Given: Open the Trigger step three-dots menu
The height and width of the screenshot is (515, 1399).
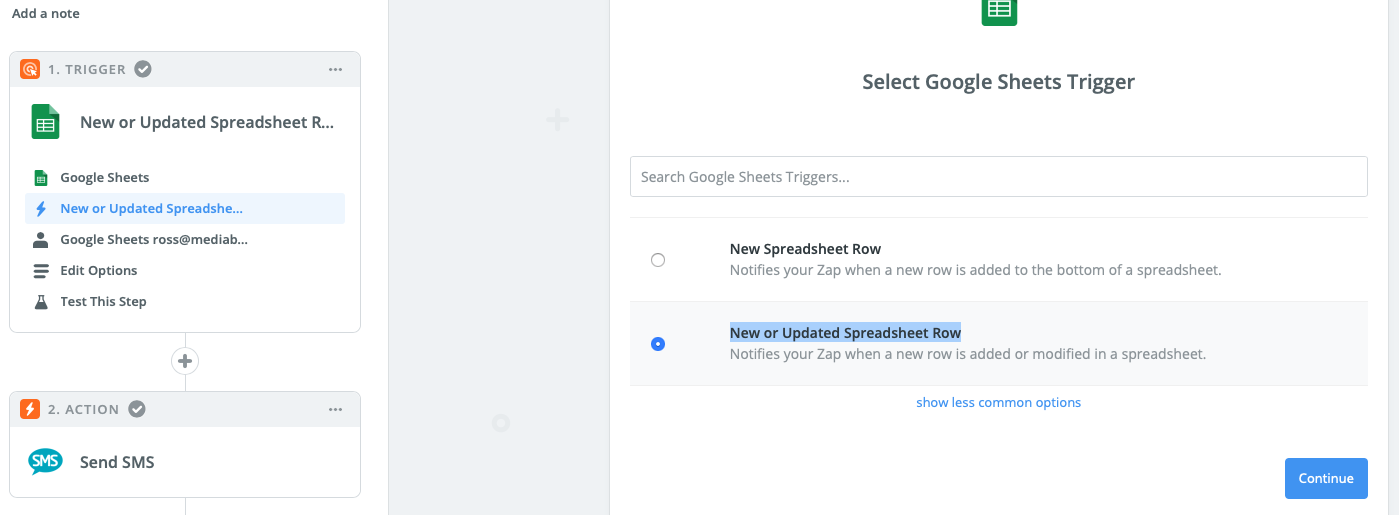Looking at the screenshot, I should click(x=336, y=69).
